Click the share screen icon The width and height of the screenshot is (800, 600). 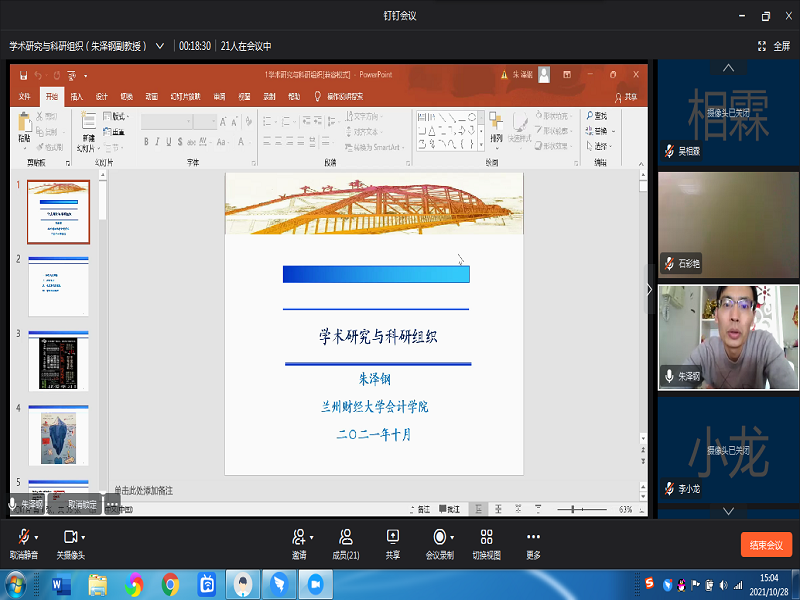392,538
